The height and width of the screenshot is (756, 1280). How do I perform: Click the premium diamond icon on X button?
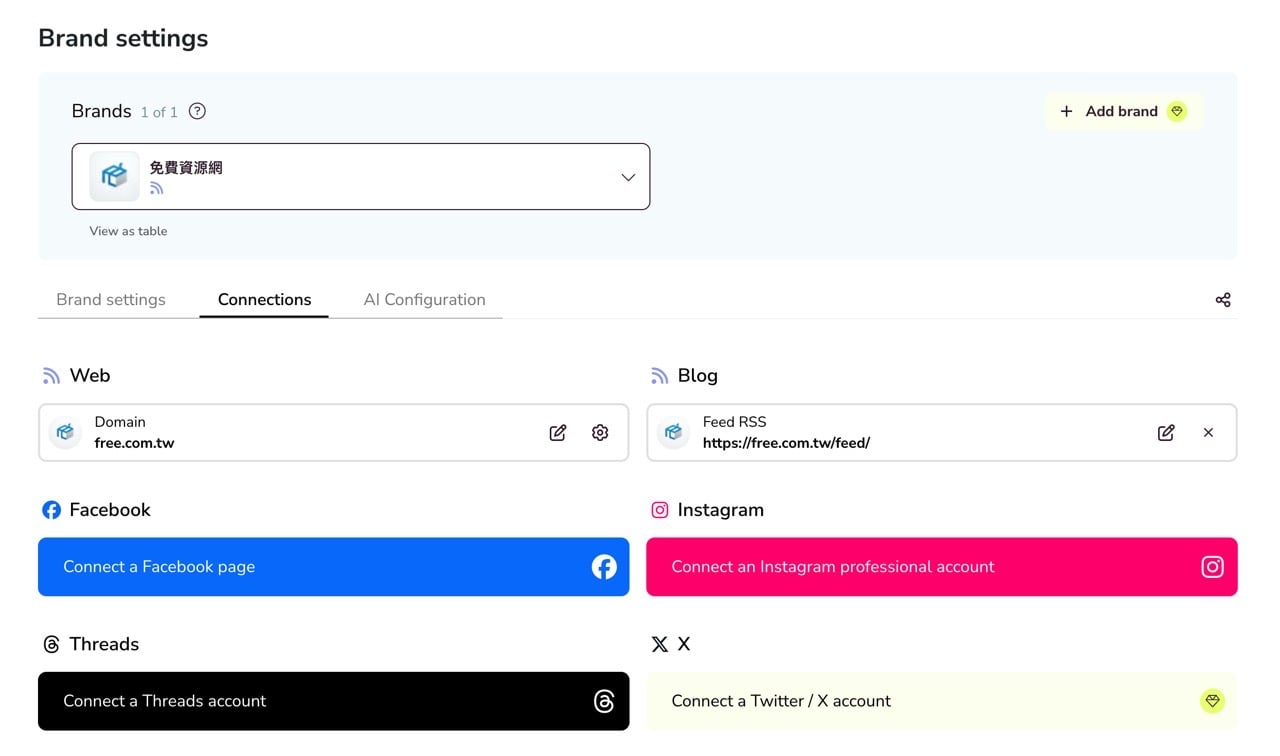tap(1212, 701)
